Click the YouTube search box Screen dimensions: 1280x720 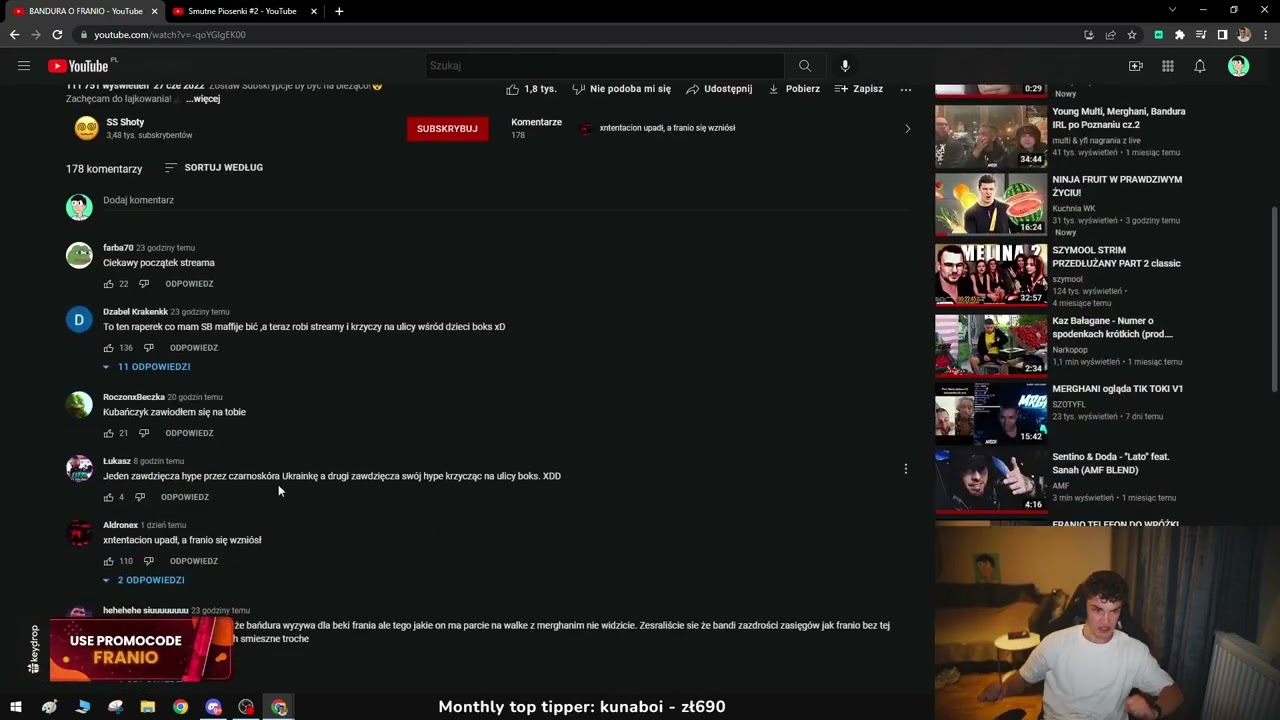point(603,66)
